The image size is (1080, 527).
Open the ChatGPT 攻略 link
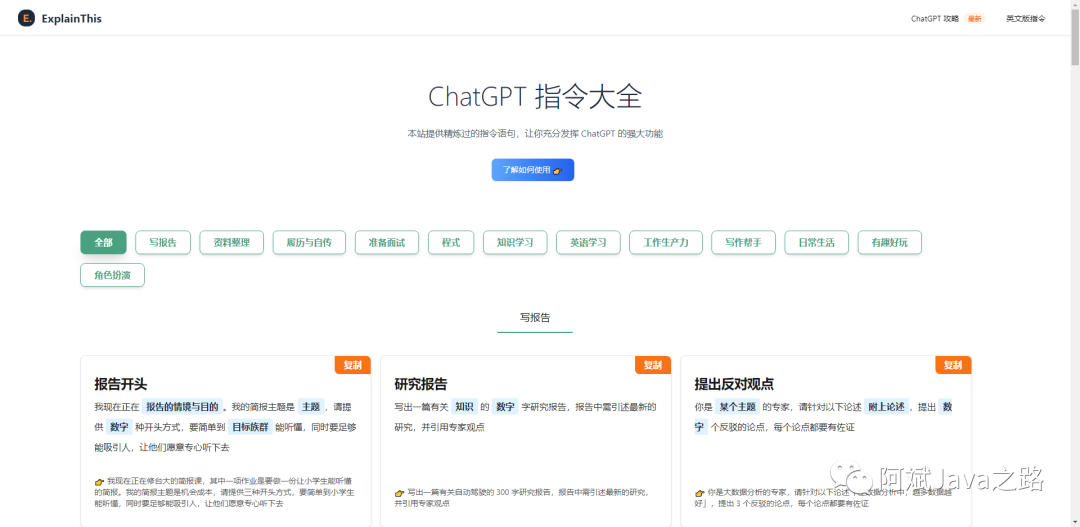point(934,18)
